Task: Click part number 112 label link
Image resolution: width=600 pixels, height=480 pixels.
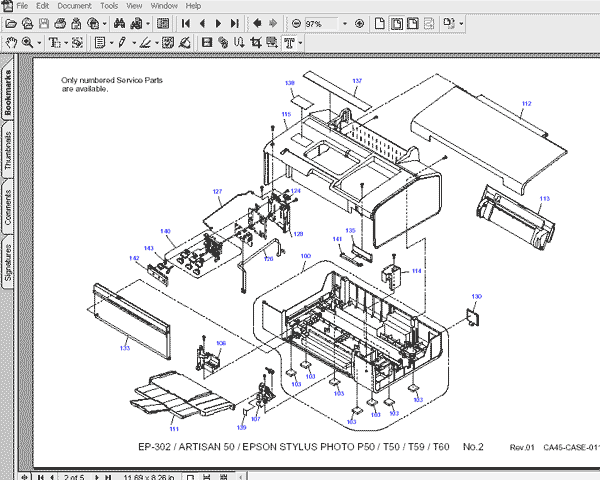Action: pos(526,102)
